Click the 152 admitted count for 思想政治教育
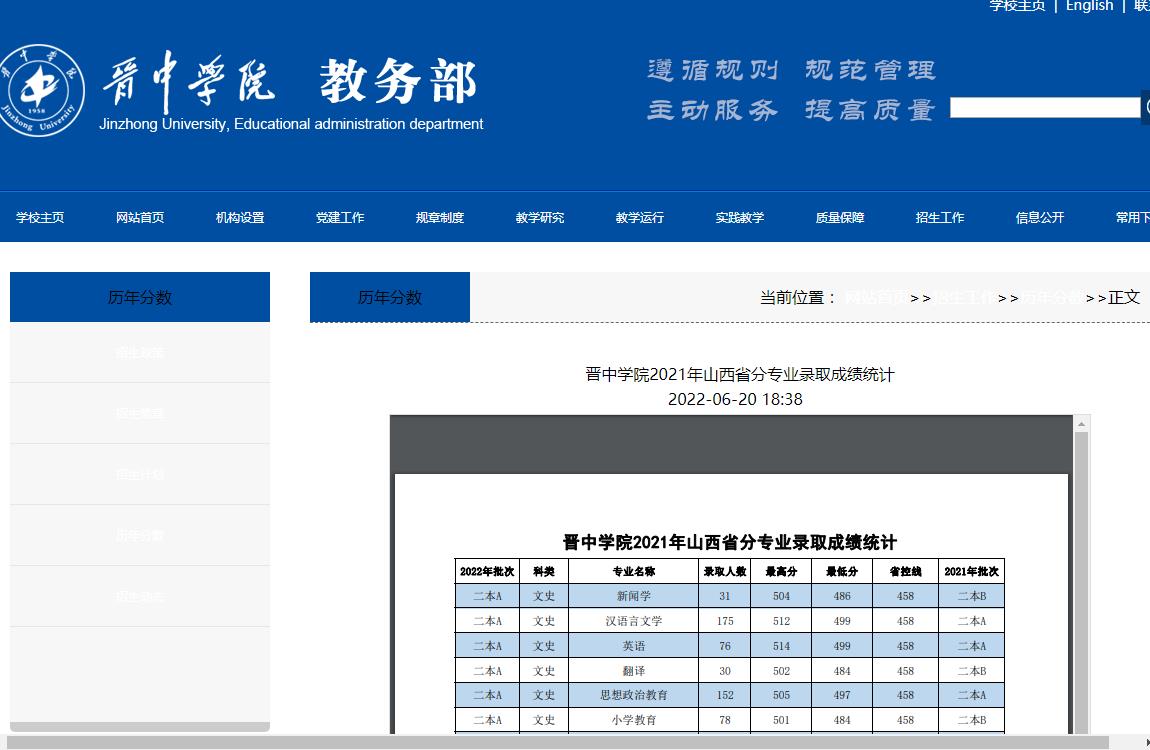Image resolution: width=1150 pixels, height=750 pixels. [725, 695]
